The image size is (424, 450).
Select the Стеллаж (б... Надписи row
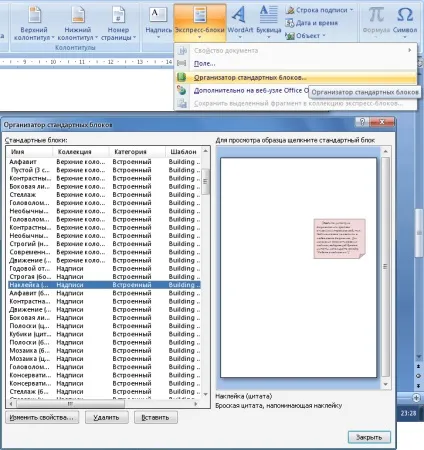click(x=104, y=392)
